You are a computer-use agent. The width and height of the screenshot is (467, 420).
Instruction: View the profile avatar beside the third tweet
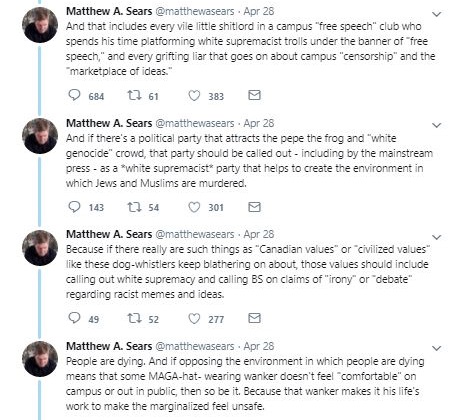click(40, 247)
